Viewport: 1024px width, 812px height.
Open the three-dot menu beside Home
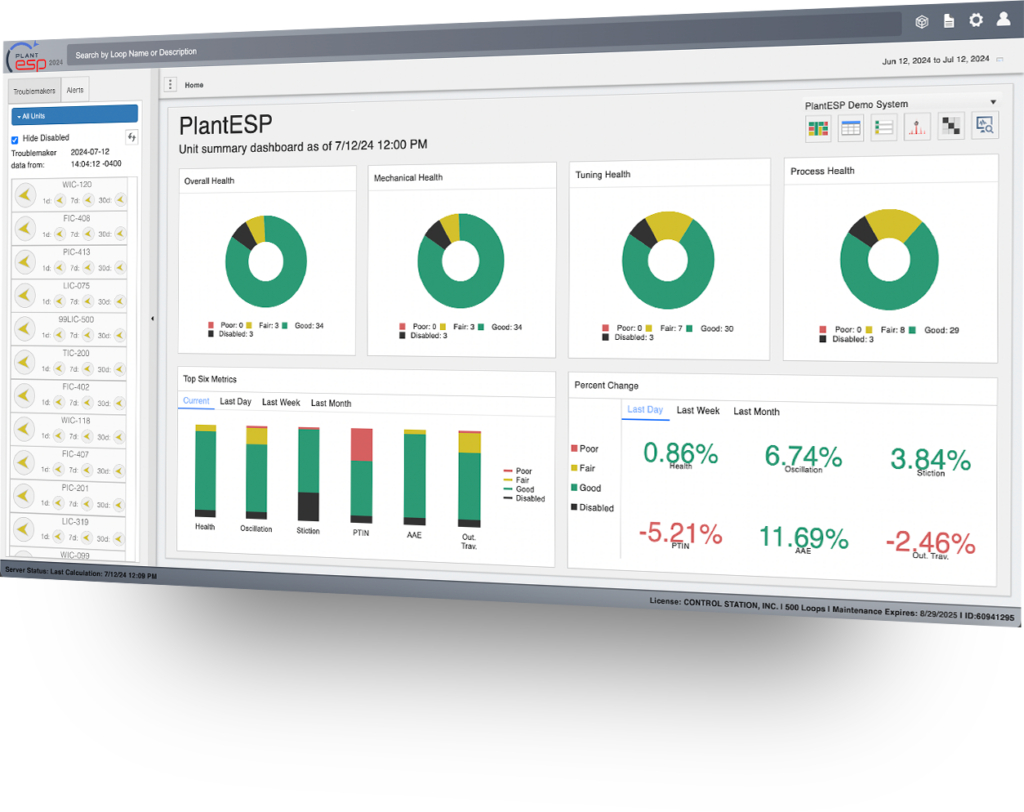pyautogui.click(x=170, y=84)
